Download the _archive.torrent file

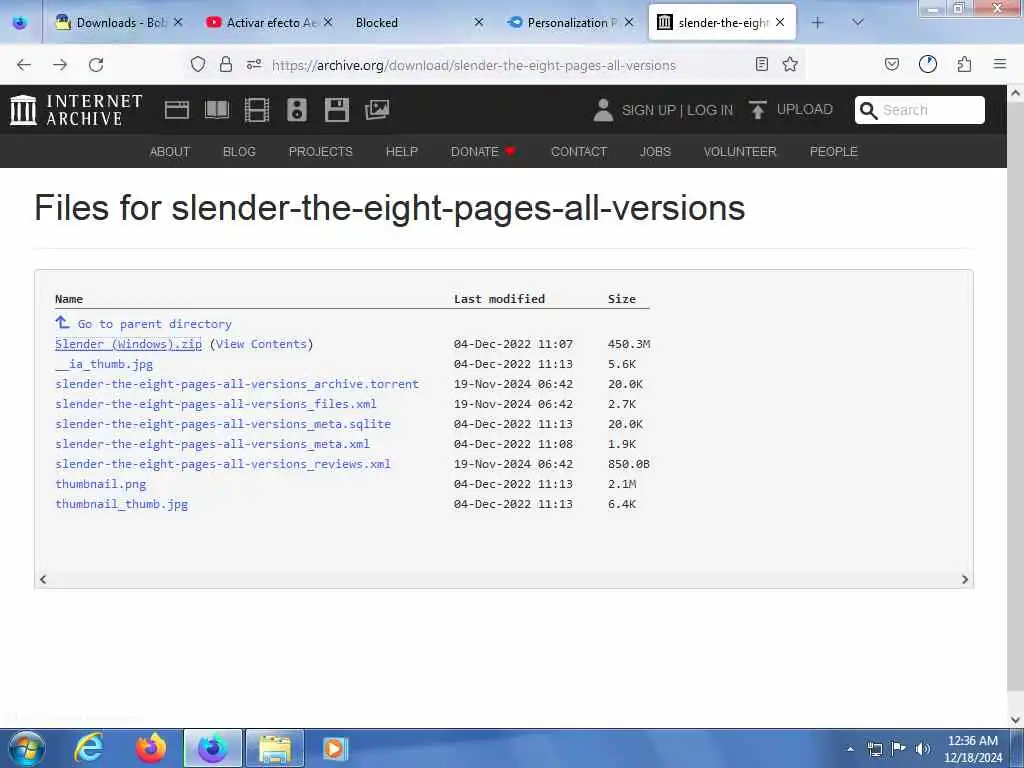[237, 384]
